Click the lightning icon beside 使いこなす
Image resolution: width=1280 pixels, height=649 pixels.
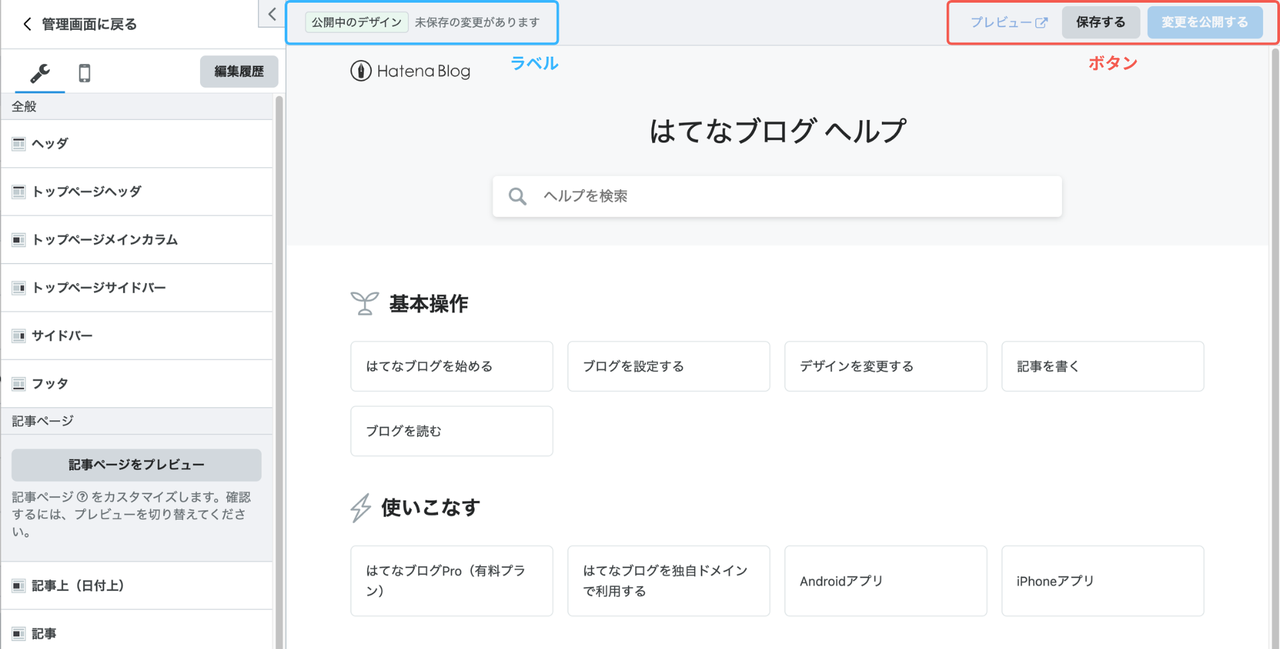361,508
